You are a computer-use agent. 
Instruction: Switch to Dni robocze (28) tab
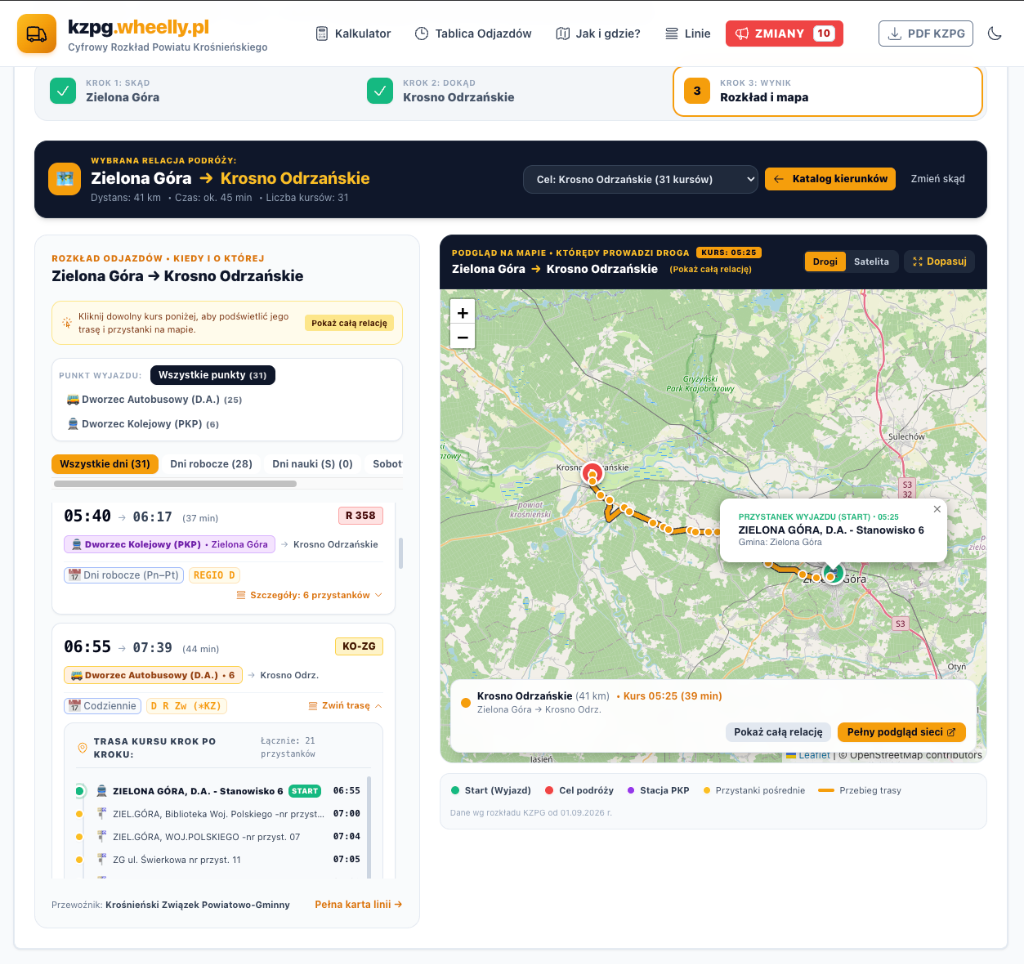click(x=211, y=464)
